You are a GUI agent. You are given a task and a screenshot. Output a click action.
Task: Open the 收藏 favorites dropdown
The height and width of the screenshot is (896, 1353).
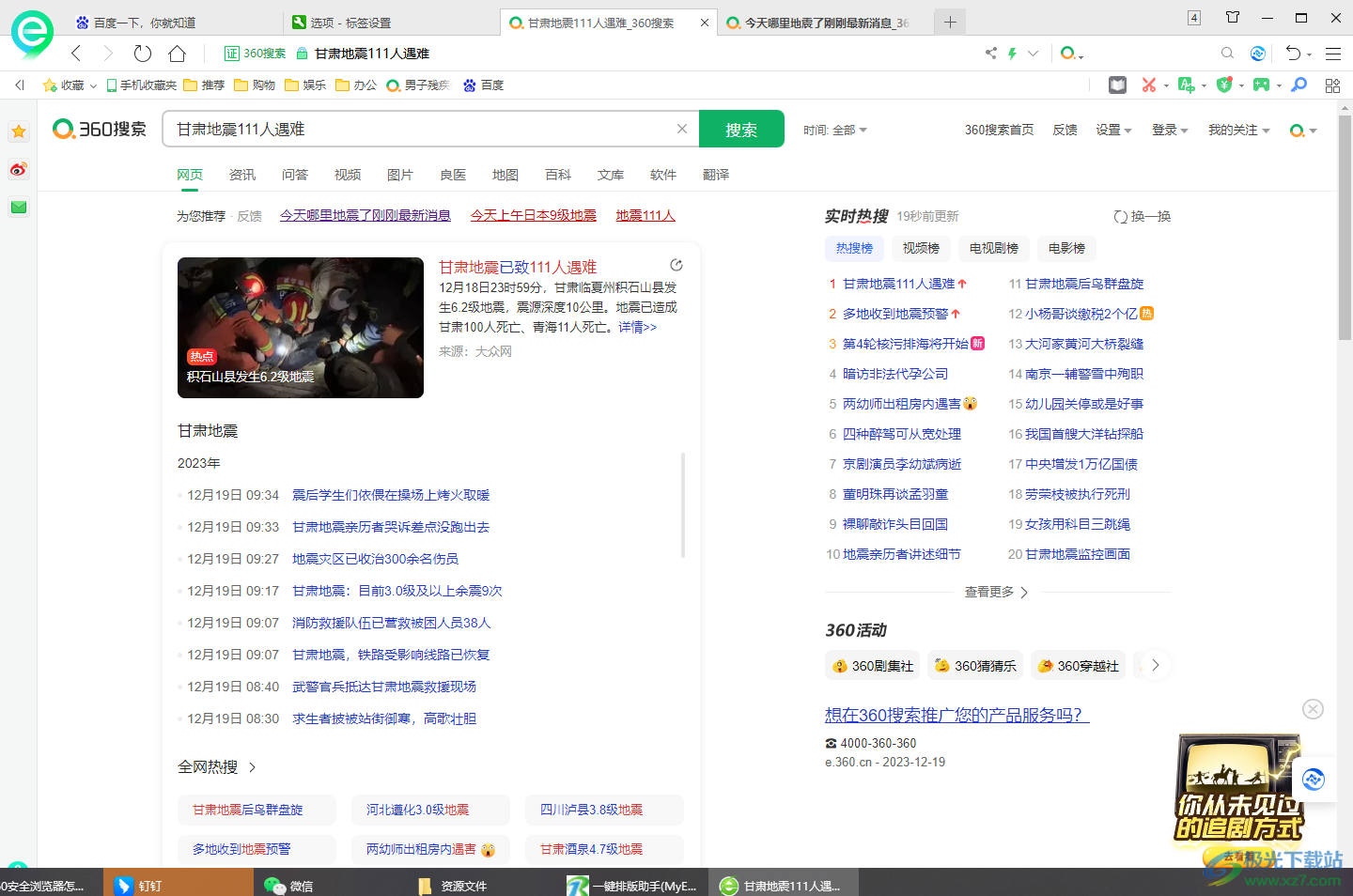tap(70, 85)
